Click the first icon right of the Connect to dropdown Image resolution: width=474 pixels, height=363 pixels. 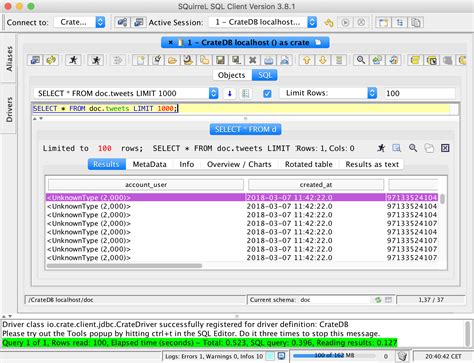(x=122, y=22)
